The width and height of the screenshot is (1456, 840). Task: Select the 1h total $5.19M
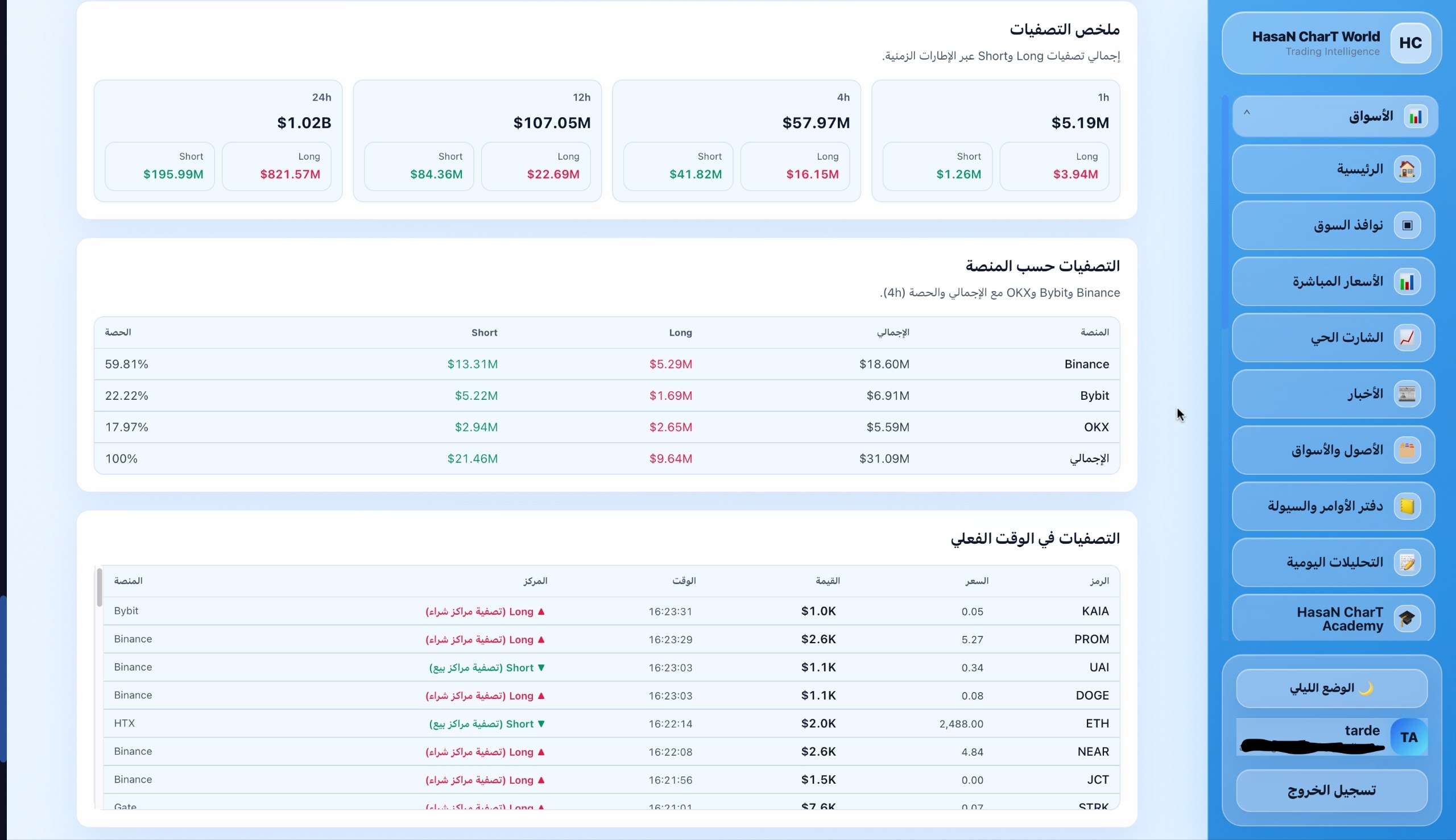[x=1080, y=123]
